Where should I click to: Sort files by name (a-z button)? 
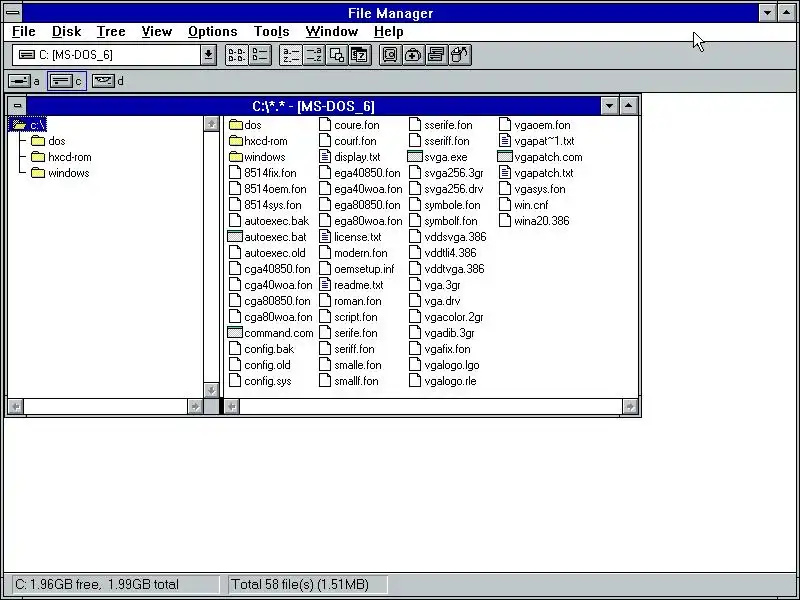click(291, 55)
